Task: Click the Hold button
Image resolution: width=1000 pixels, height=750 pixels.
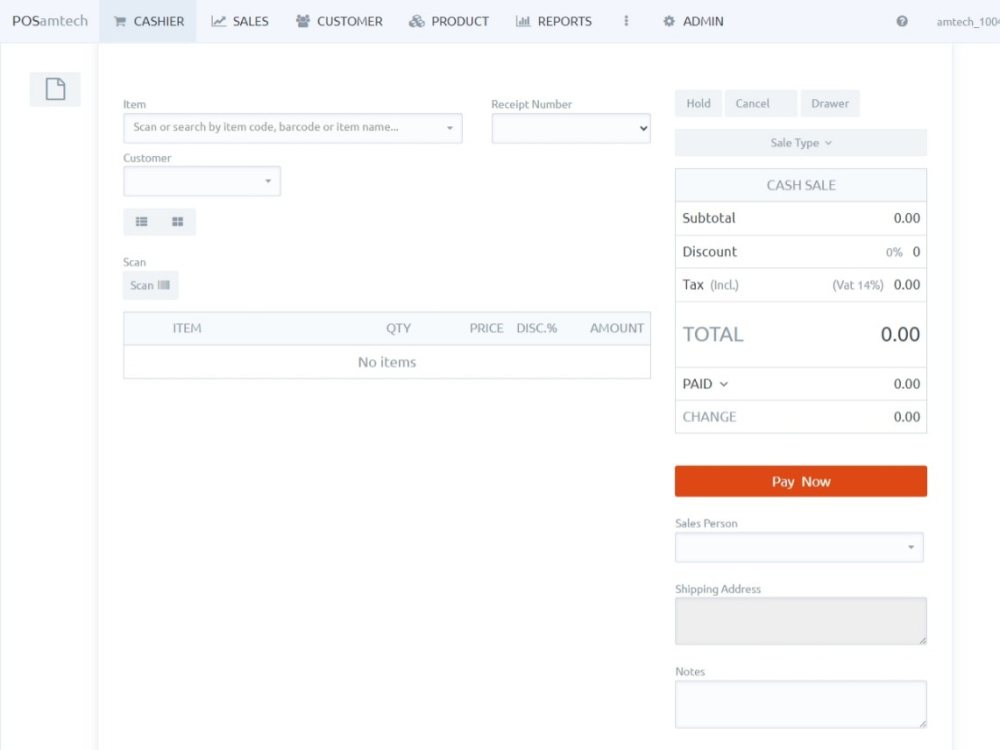Action: pos(698,103)
